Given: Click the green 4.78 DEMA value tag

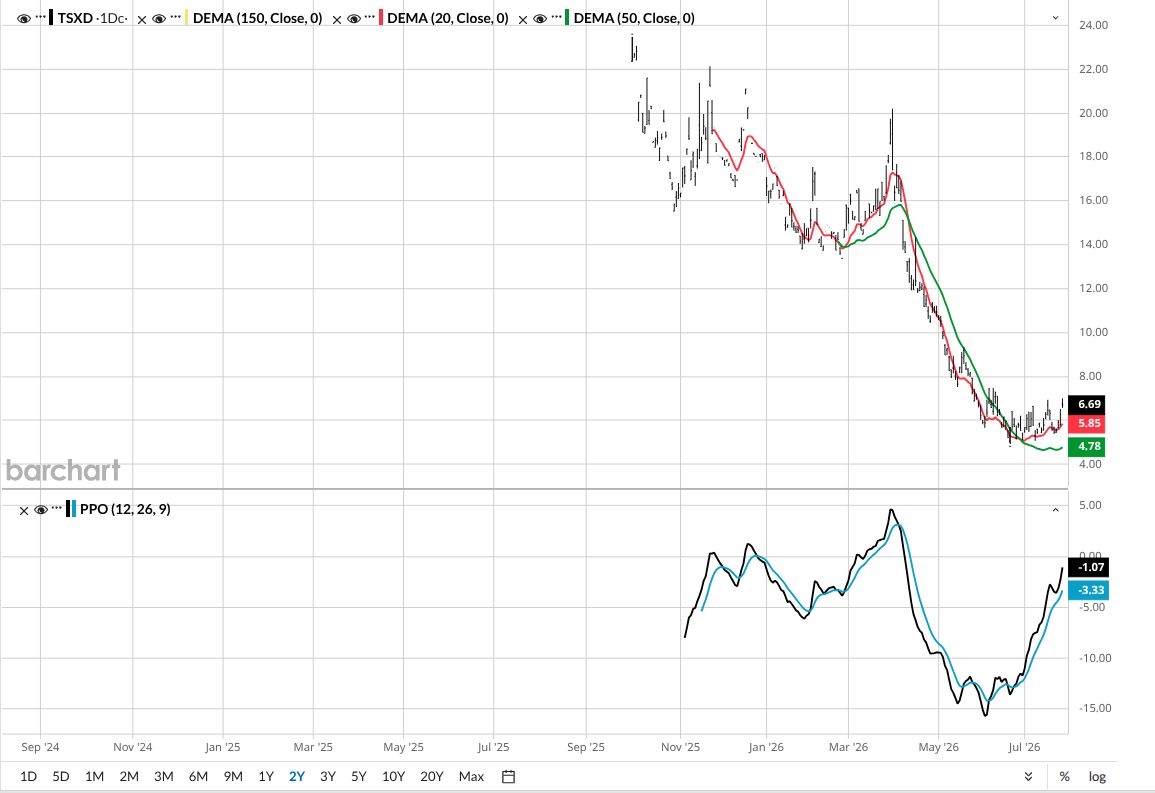Looking at the screenshot, I should click(x=1087, y=446).
